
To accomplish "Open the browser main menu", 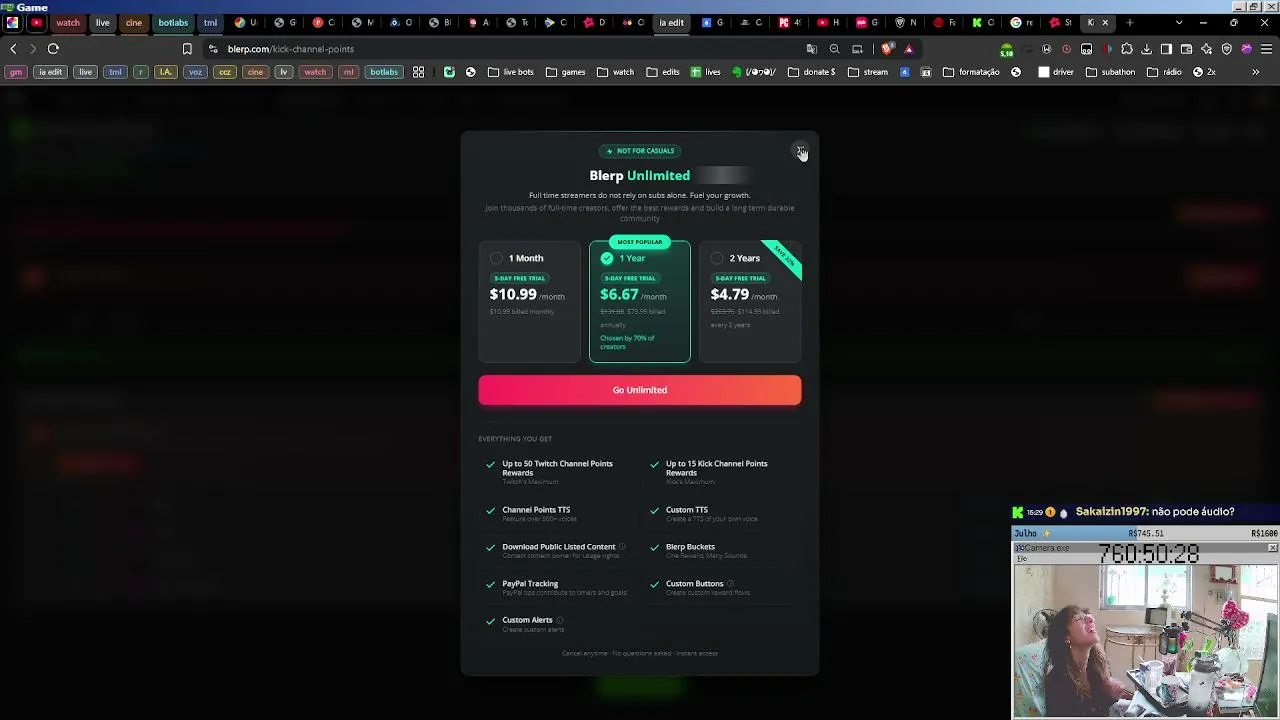I will [1266, 49].
